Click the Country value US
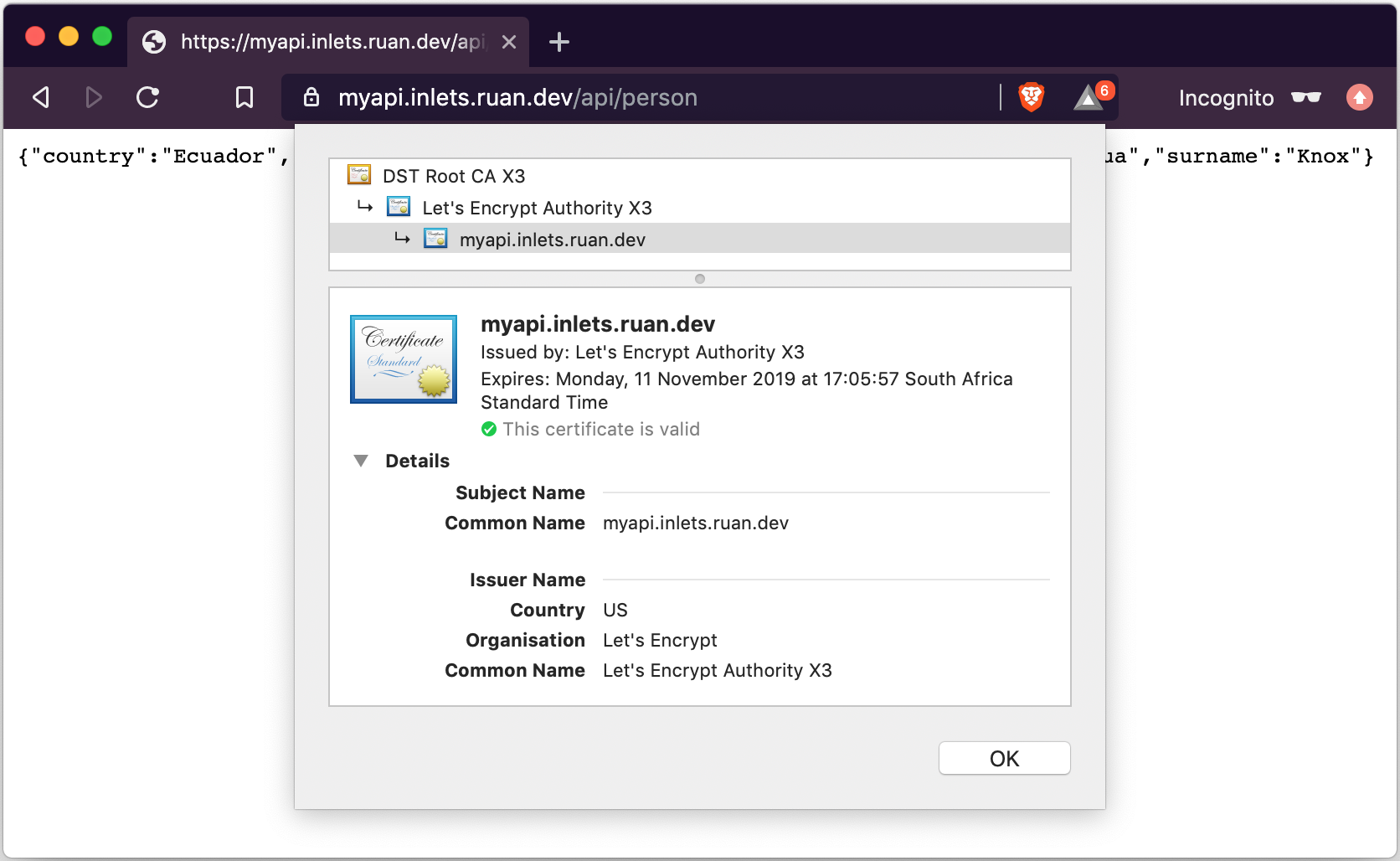This screenshot has height=861, width=1400. click(615, 610)
